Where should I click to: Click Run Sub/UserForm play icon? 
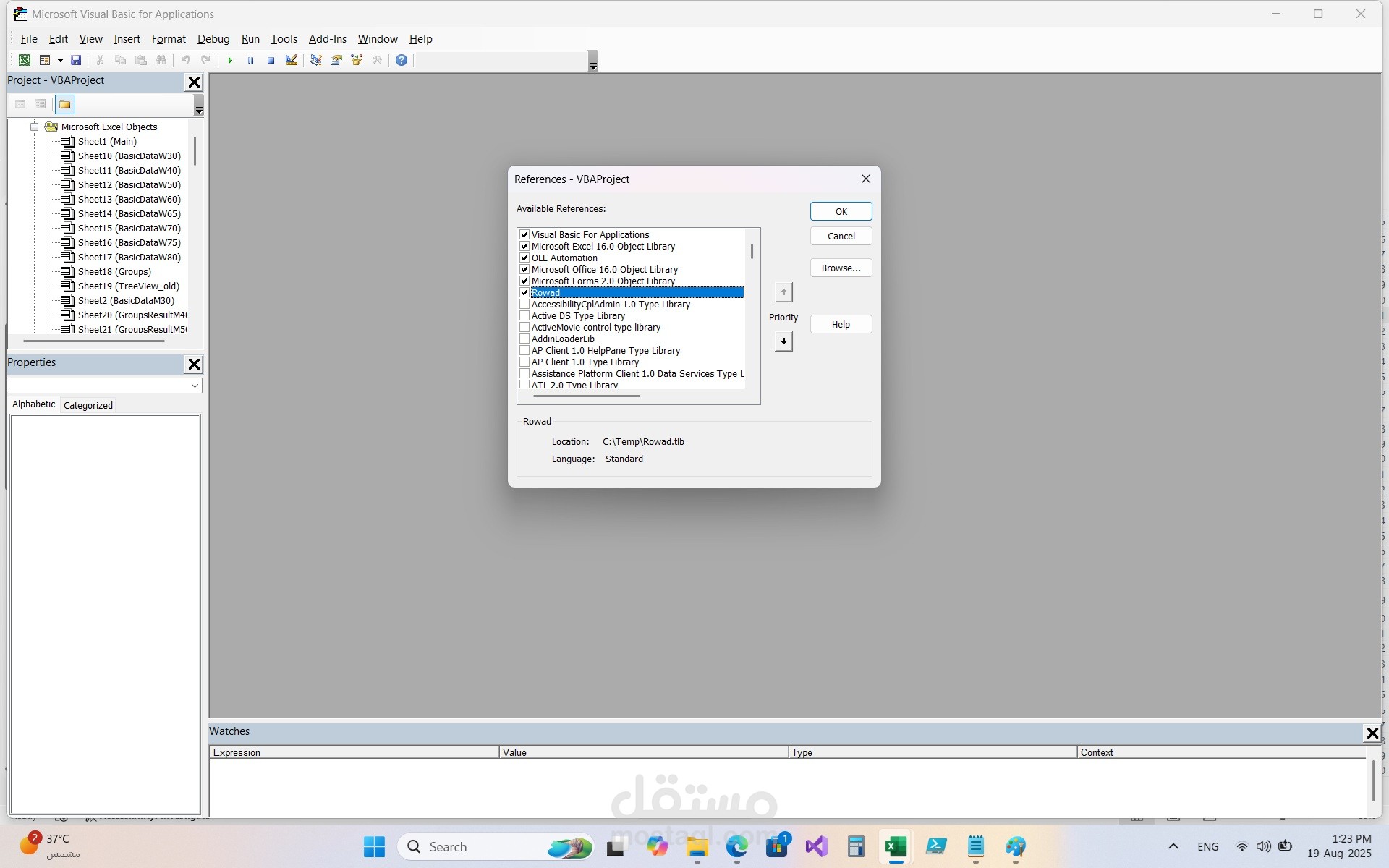[230, 60]
